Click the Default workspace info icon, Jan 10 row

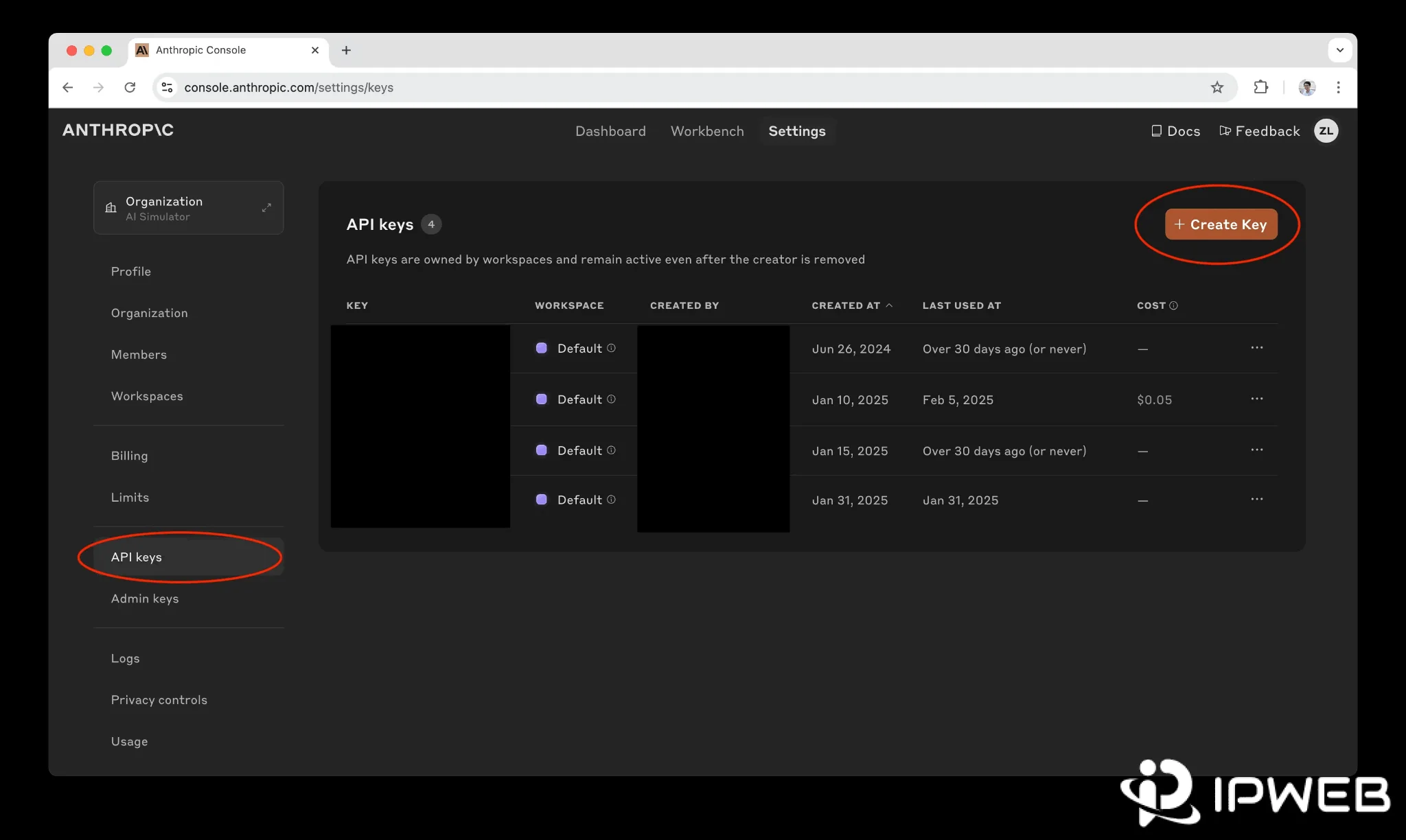[611, 399]
